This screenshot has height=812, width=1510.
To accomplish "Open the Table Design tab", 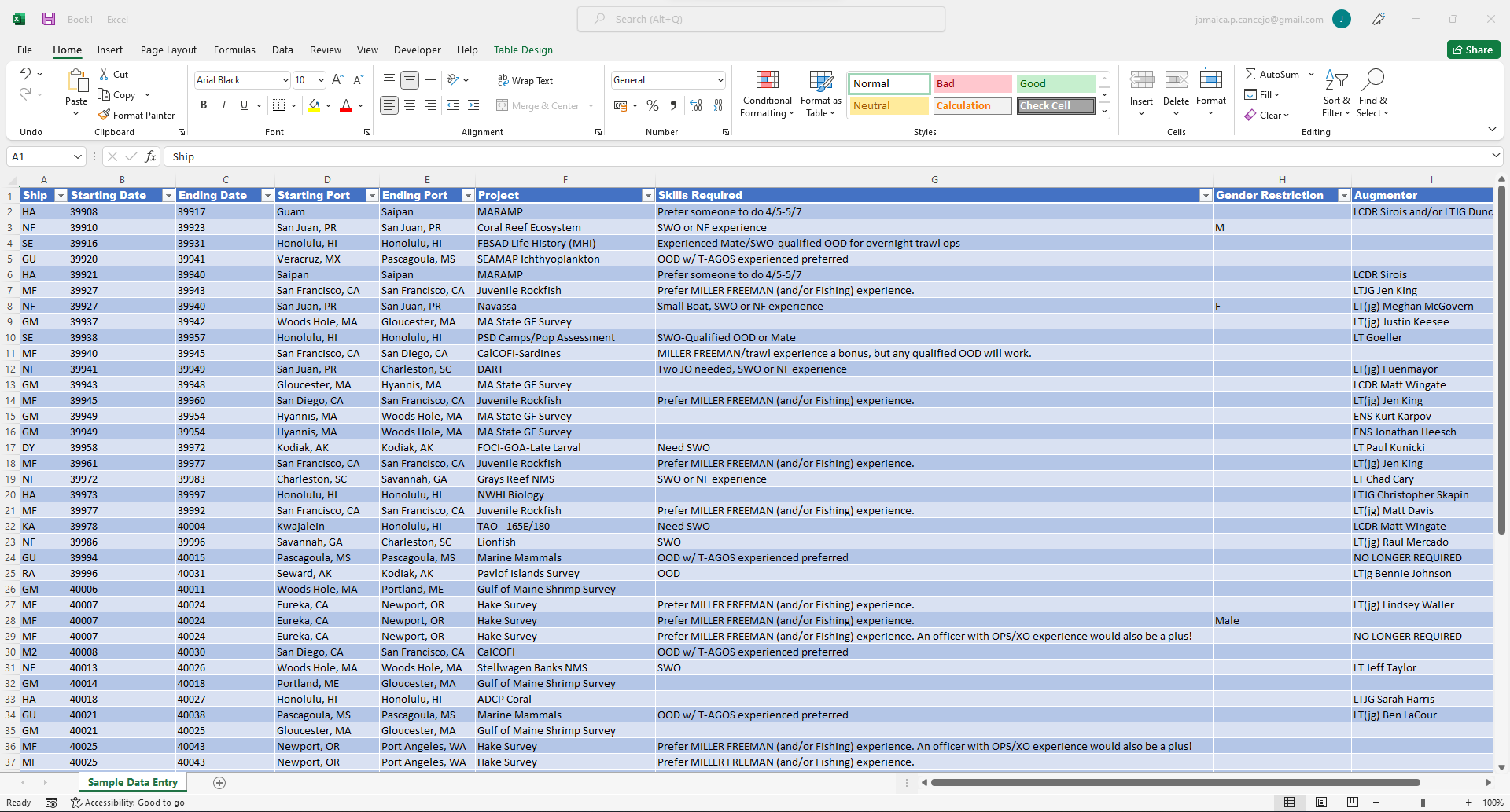I will click(x=523, y=50).
